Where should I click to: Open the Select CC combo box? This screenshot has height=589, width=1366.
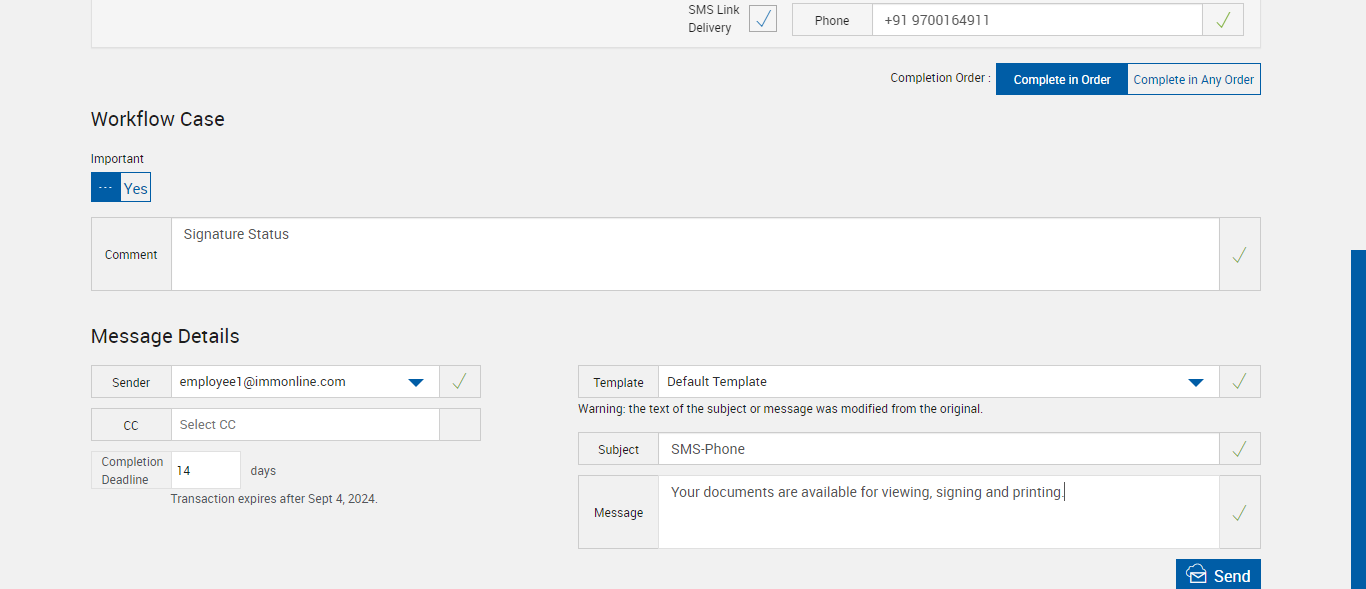click(x=304, y=425)
